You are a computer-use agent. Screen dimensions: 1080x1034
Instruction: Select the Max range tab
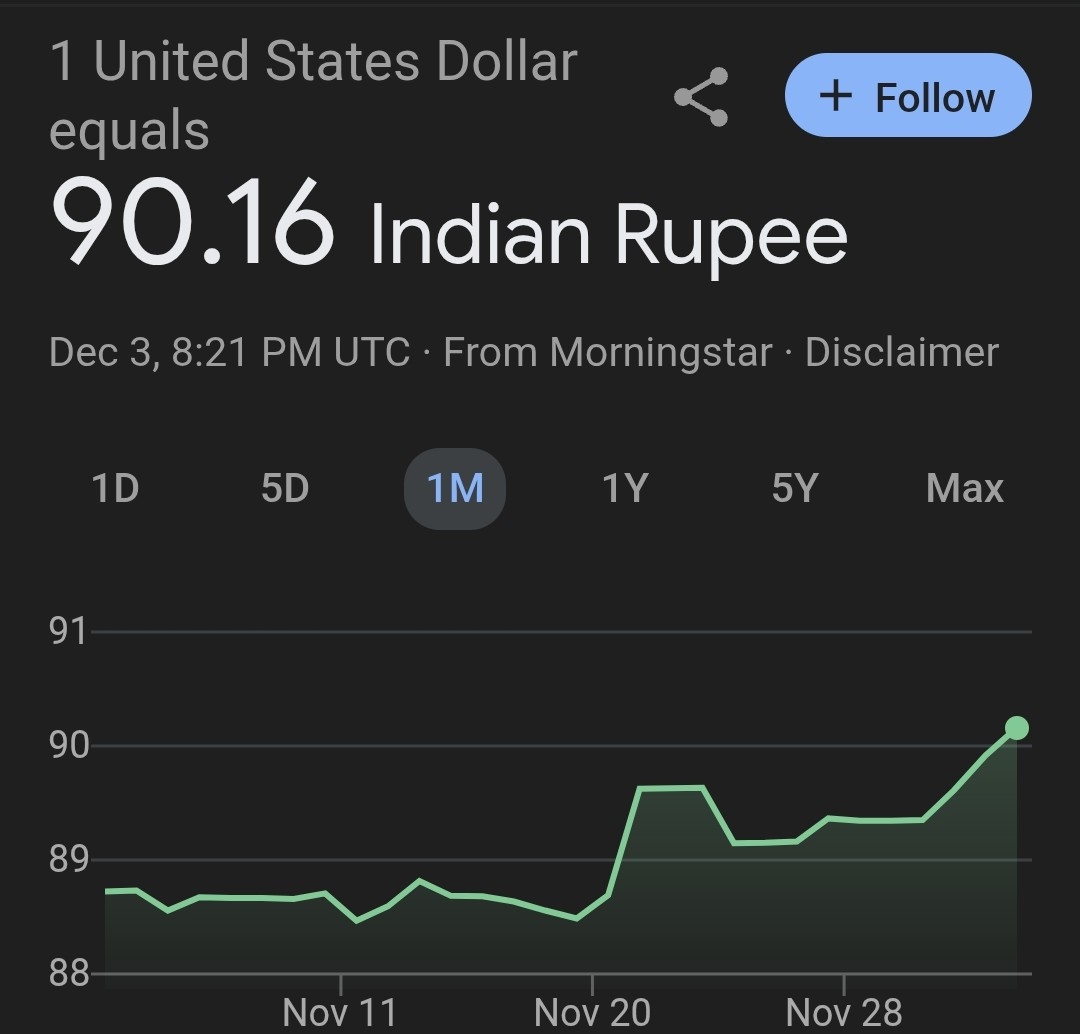click(x=964, y=489)
